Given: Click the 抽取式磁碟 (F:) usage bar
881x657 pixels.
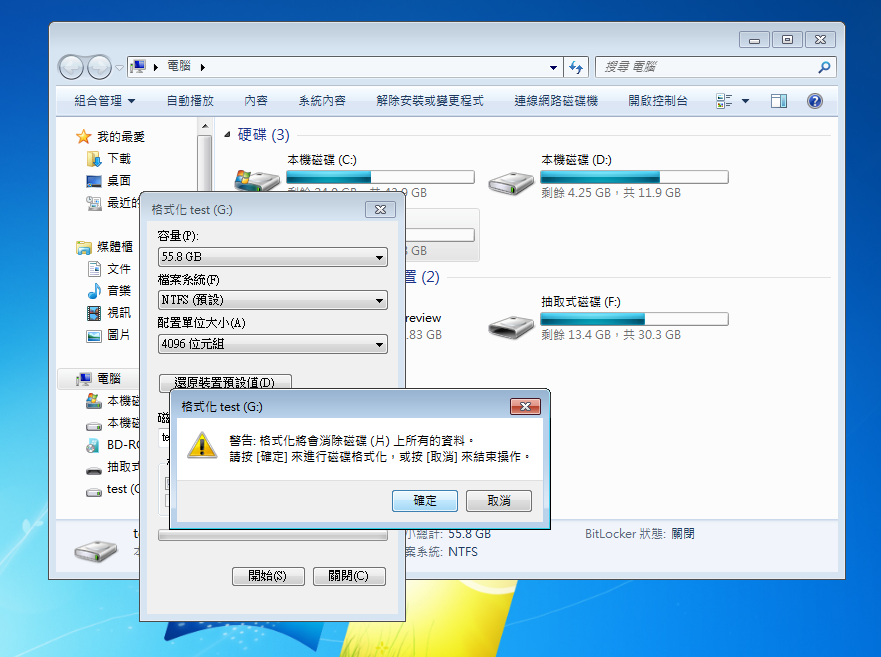Looking at the screenshot, I should click(x=634, y=319).
